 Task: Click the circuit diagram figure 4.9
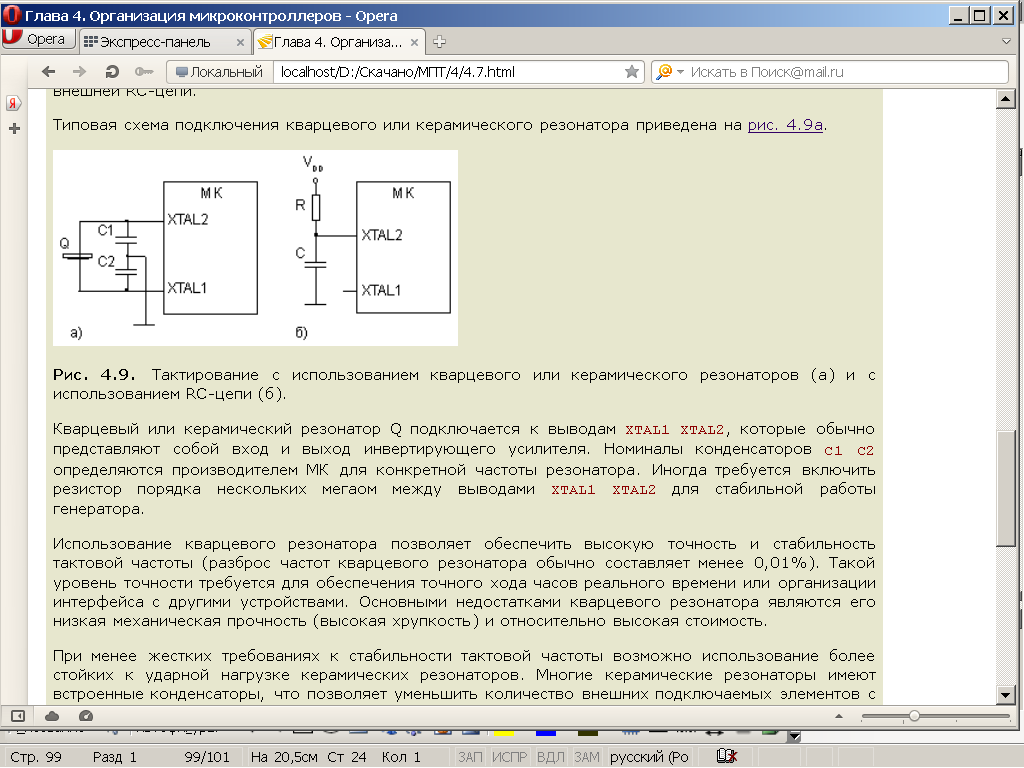(x=255, y=248)
